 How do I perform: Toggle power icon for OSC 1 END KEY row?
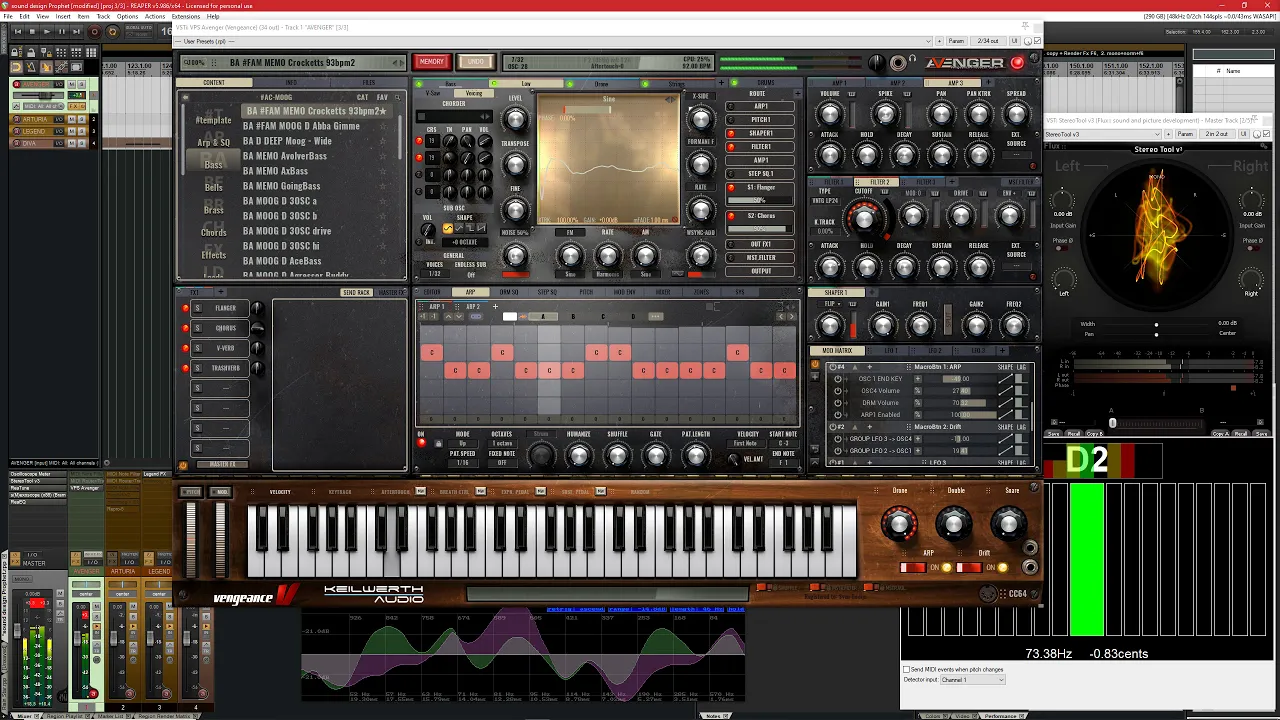pyautogui.click(x=837, y=379)
